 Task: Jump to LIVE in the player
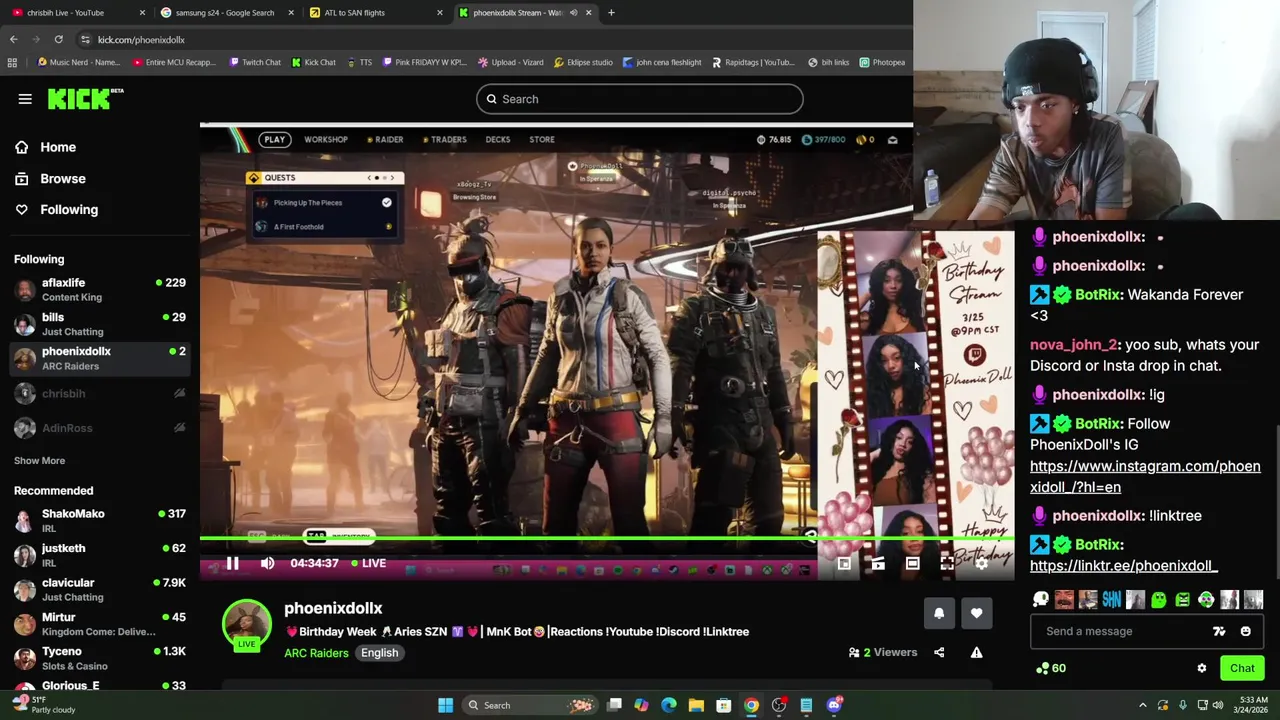(x=368, y=563)
